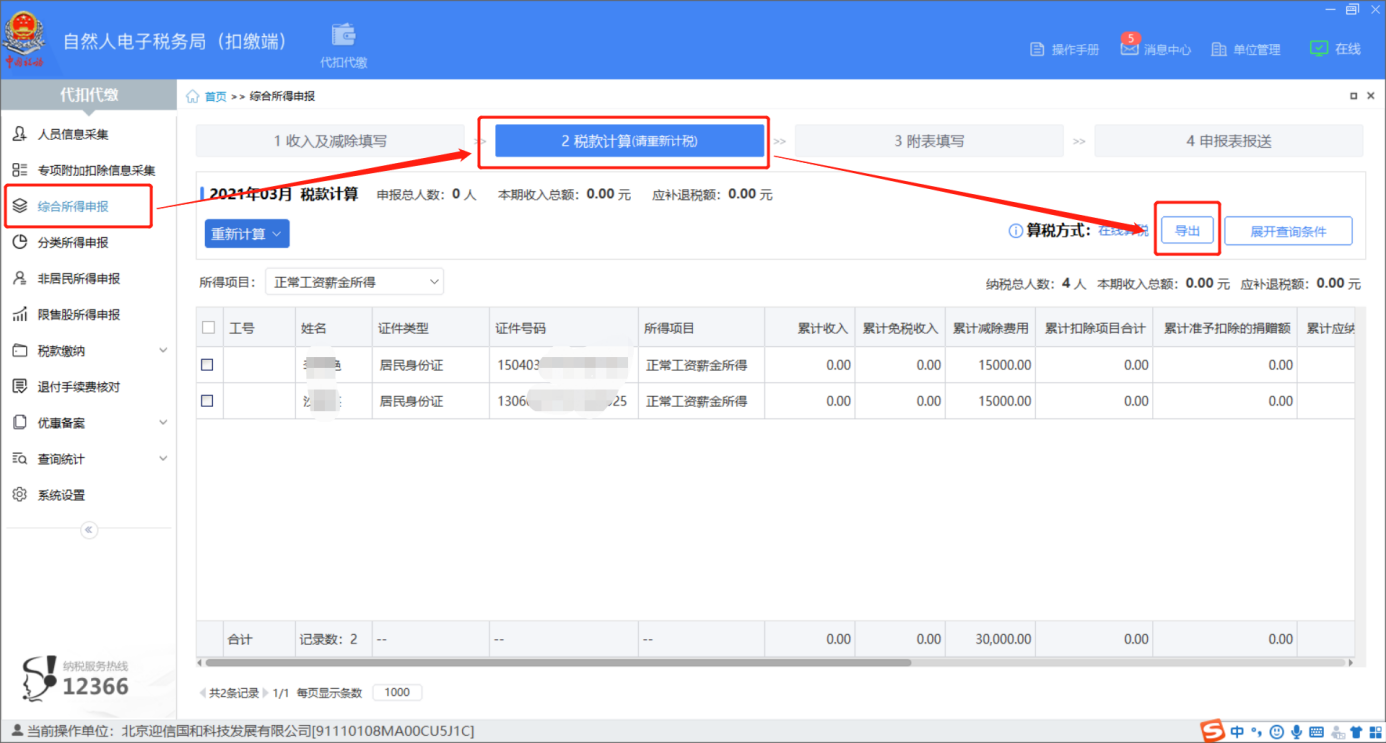The width and height of the screenshot is (1386, 743).
Task: Check the second row's checkbox
Action: 207,401
